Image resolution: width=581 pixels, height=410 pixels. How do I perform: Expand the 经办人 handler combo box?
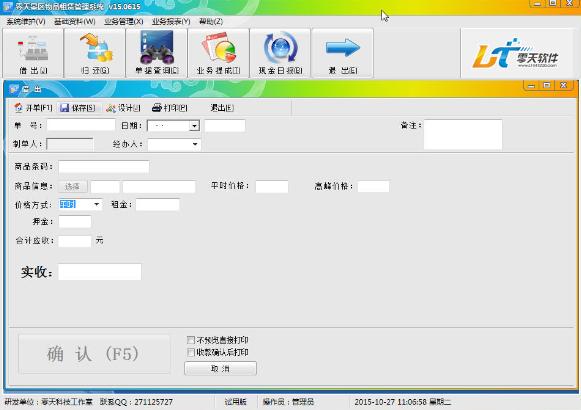point(195,144)
